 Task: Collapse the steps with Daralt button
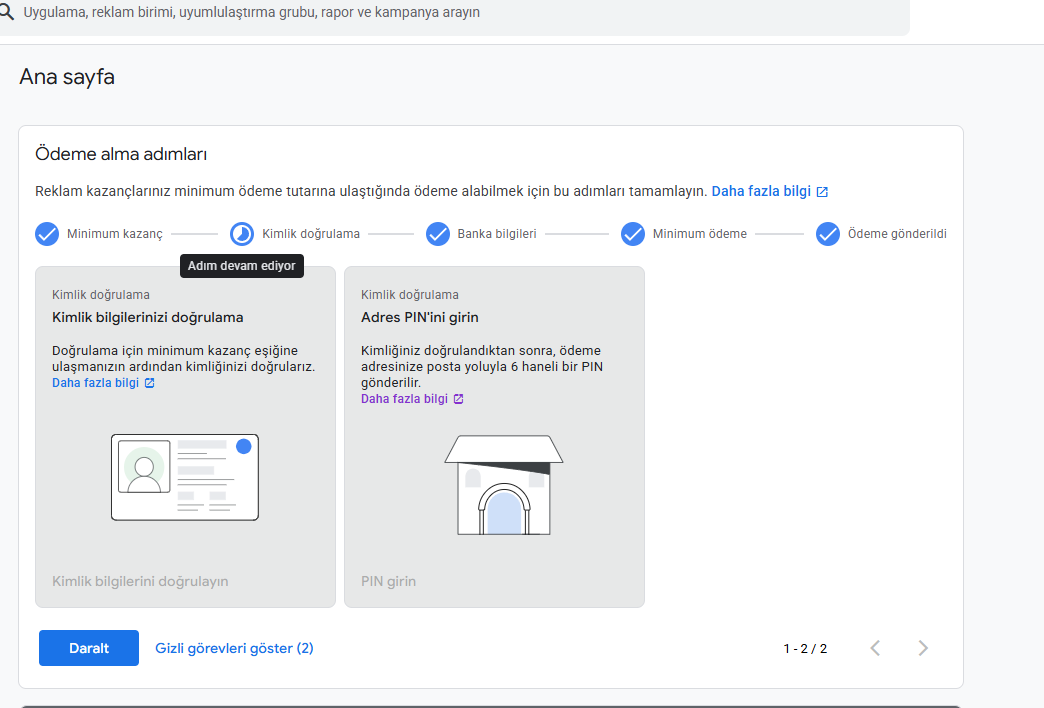coord(89,648)
